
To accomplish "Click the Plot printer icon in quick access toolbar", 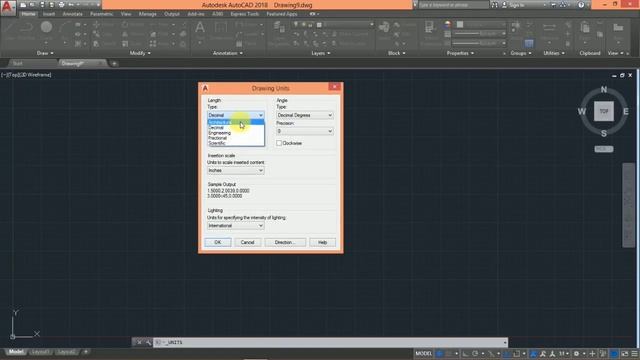I will [61, 5].
